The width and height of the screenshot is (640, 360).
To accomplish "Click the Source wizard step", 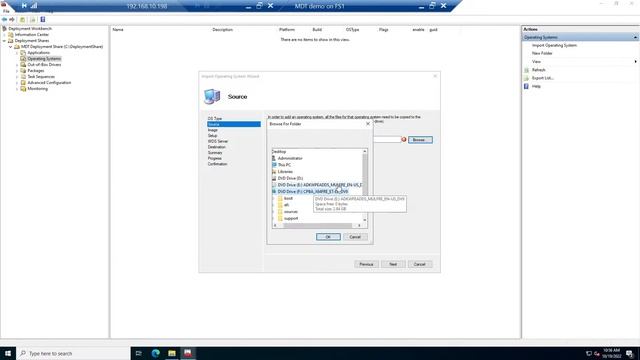I will 233,124.
